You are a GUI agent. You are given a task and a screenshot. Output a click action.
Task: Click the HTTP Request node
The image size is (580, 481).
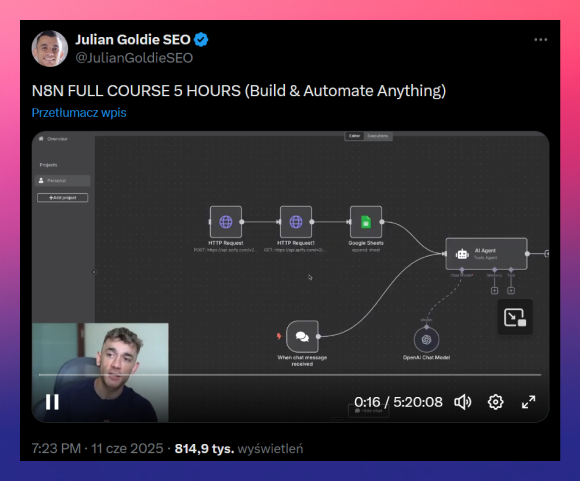(x=226, y=222)
